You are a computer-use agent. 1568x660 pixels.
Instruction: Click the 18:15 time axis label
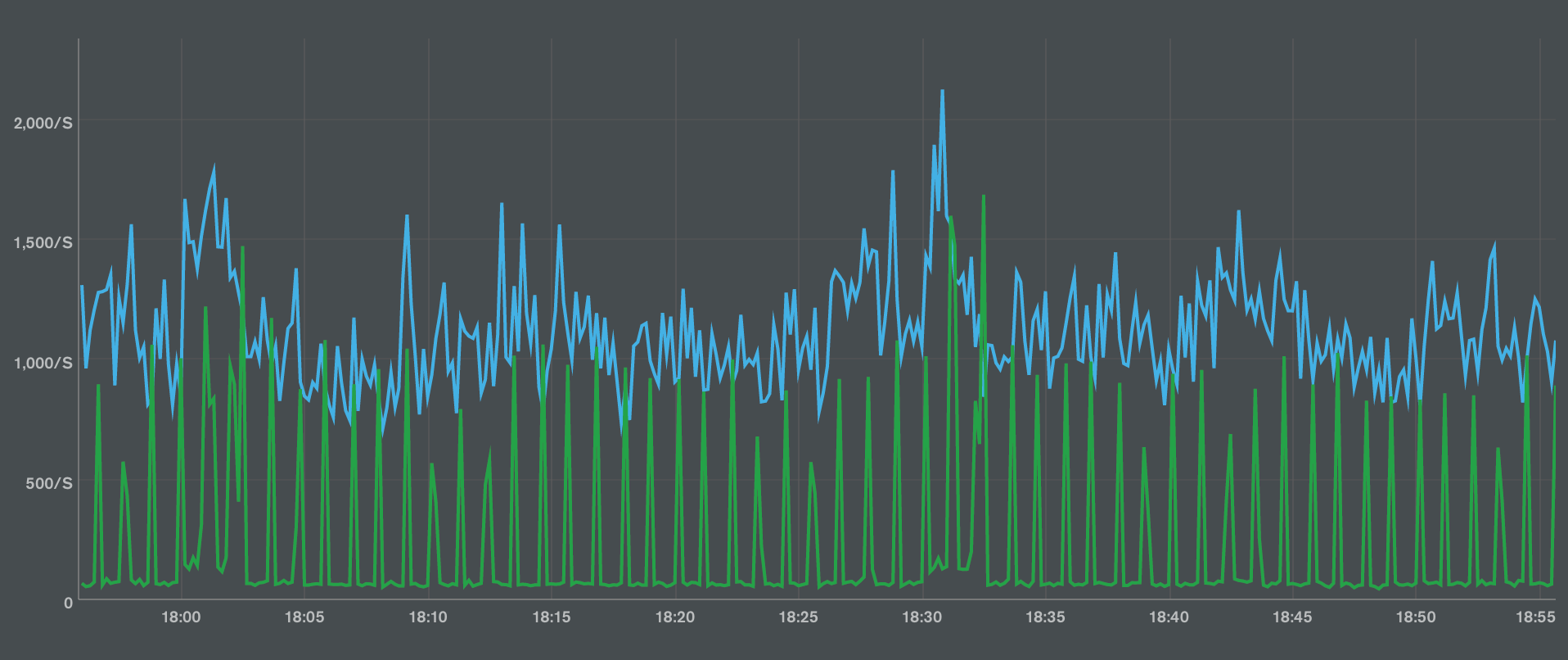tap(552, 617)
